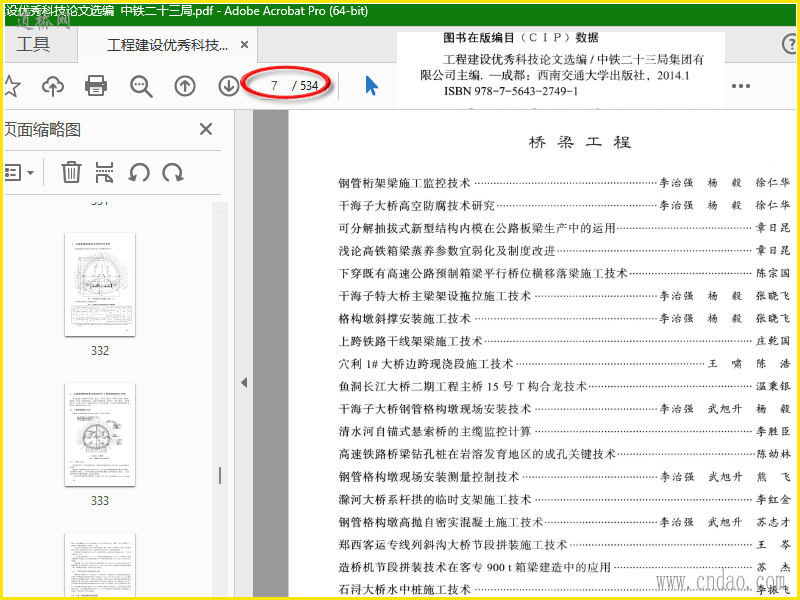Screen dimensions: 800x600
Task: Click entry 郑西客运专线列斜沟大桥节段拼装施工技术
Action: [x=453, y=545]
